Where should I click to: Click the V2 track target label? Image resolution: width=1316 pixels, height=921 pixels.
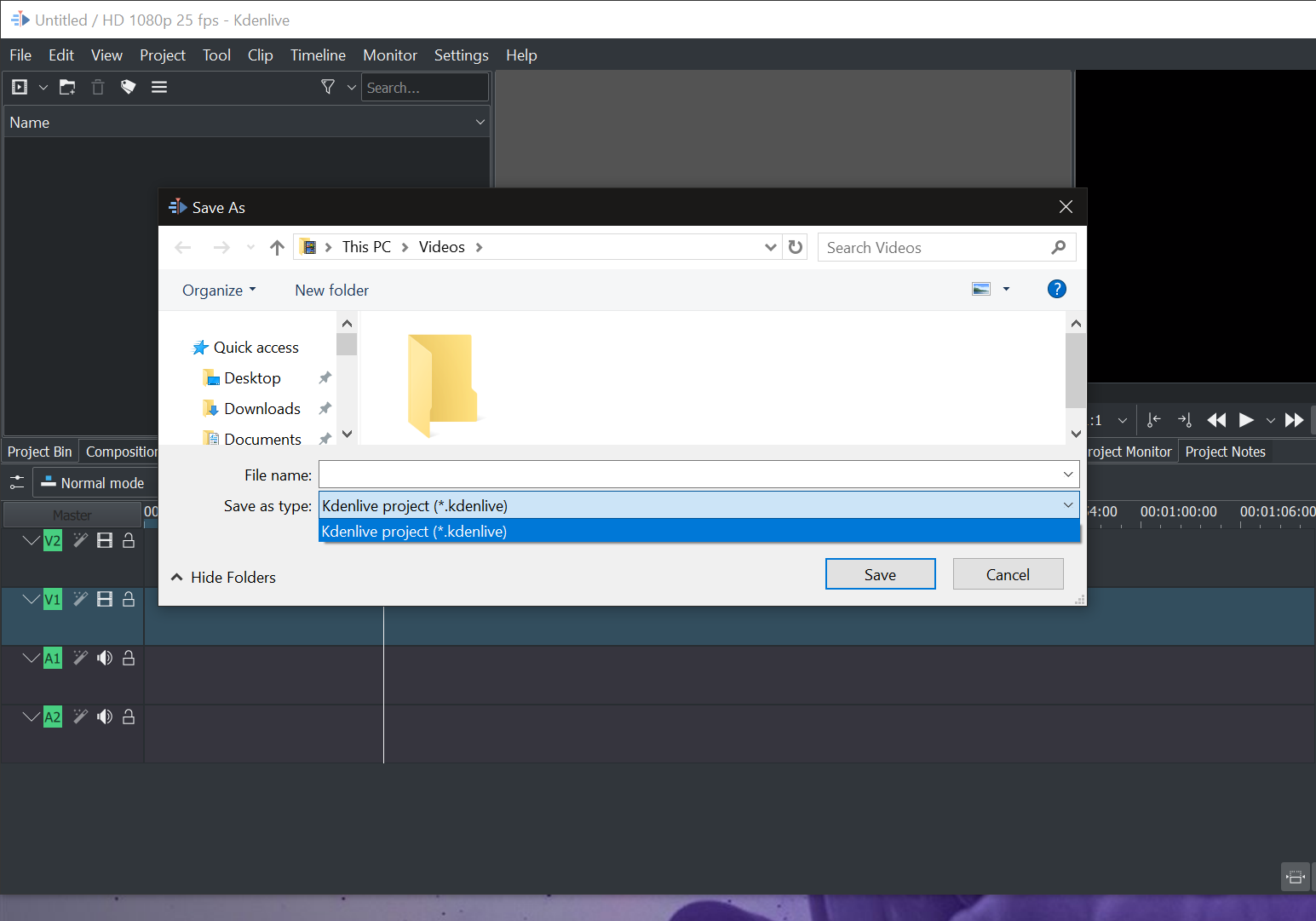(x=53, y=540)
